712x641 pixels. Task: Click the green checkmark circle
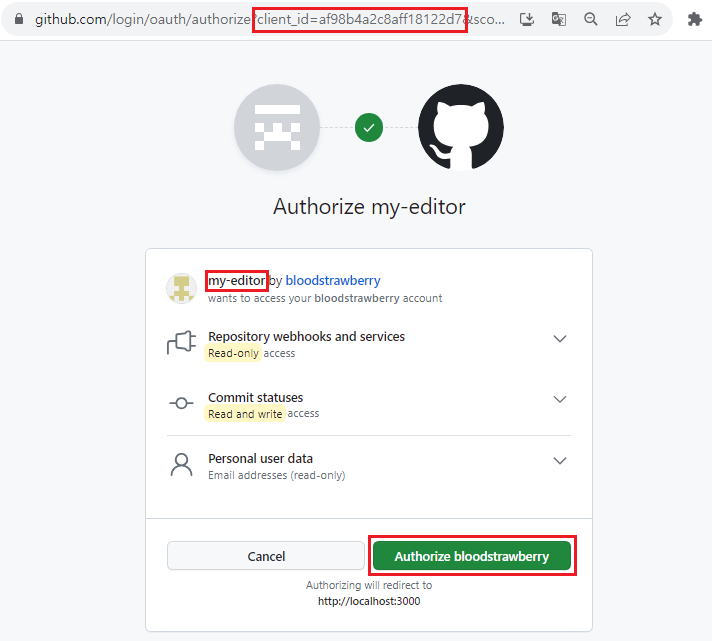pyautogui.click(x=369, y=128)
